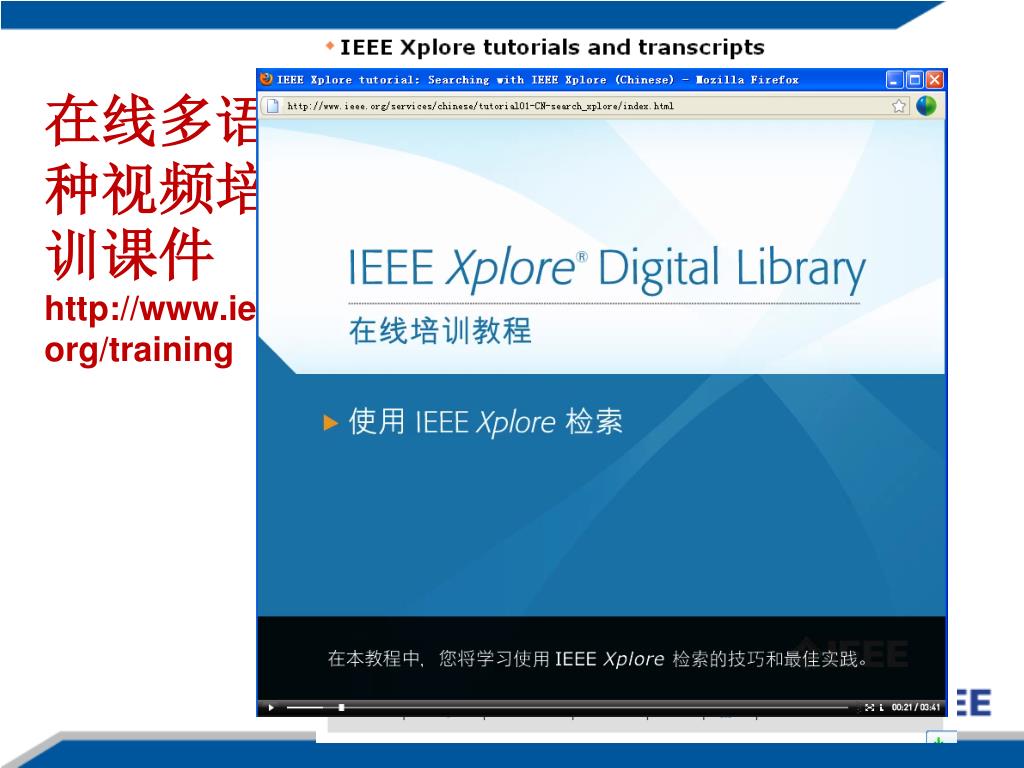
Task: Move the video progress slider handle
Action: (x=341, y=707)
